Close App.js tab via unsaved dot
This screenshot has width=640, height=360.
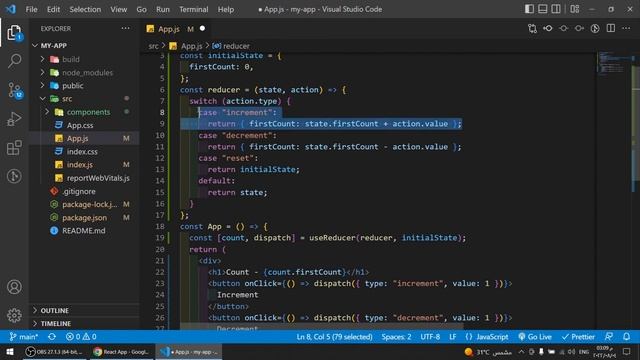pos(202,29)
